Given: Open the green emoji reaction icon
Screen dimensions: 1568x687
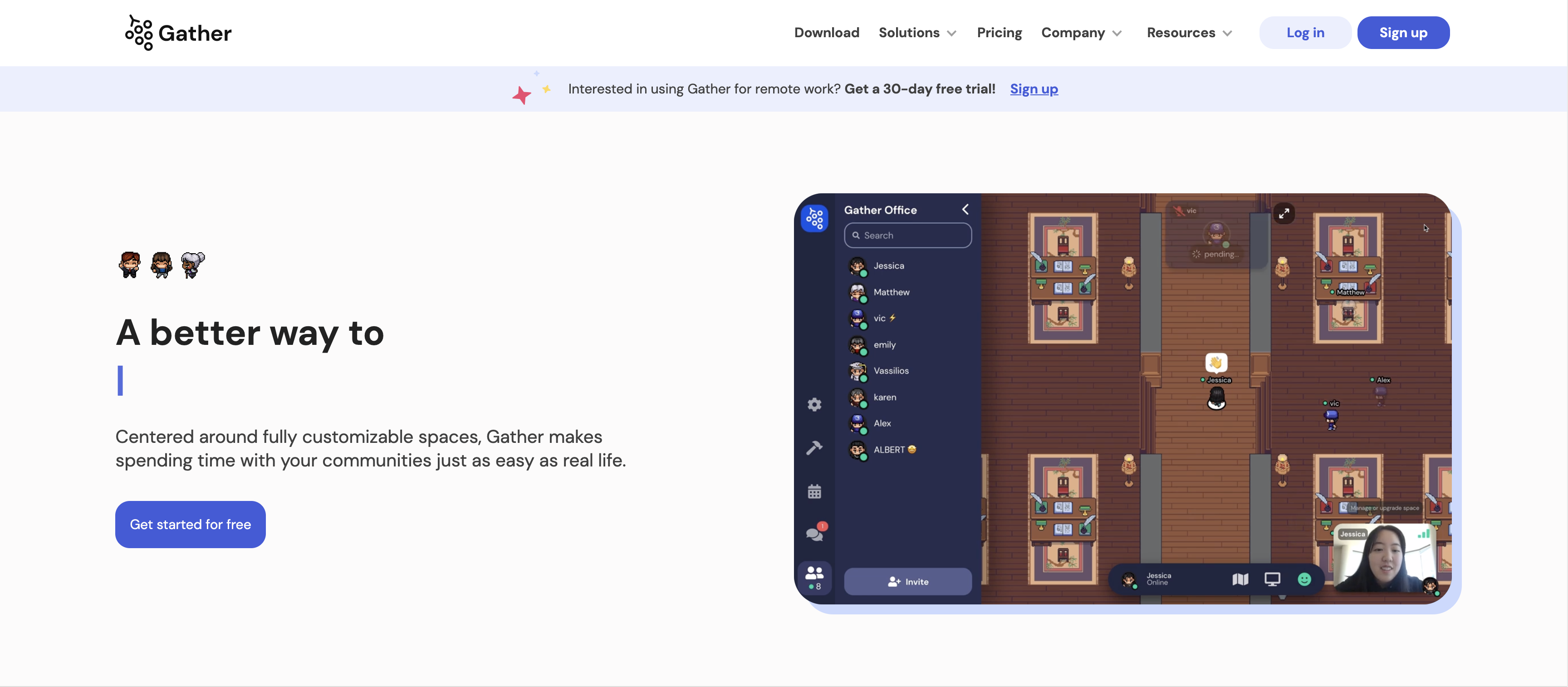Looking at the screenshot, I should (1304, 579).
